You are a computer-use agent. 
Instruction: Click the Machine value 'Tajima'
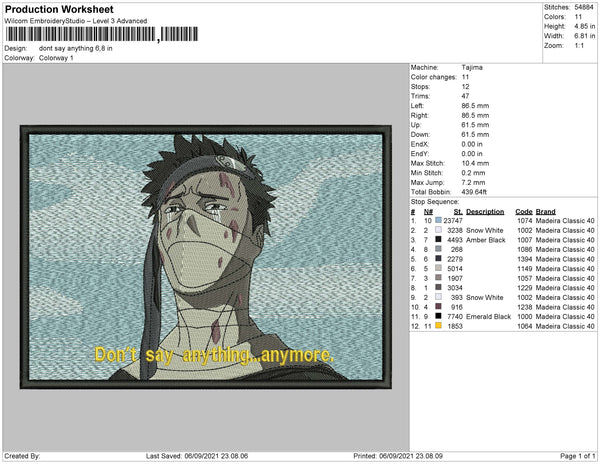point(472,67)
